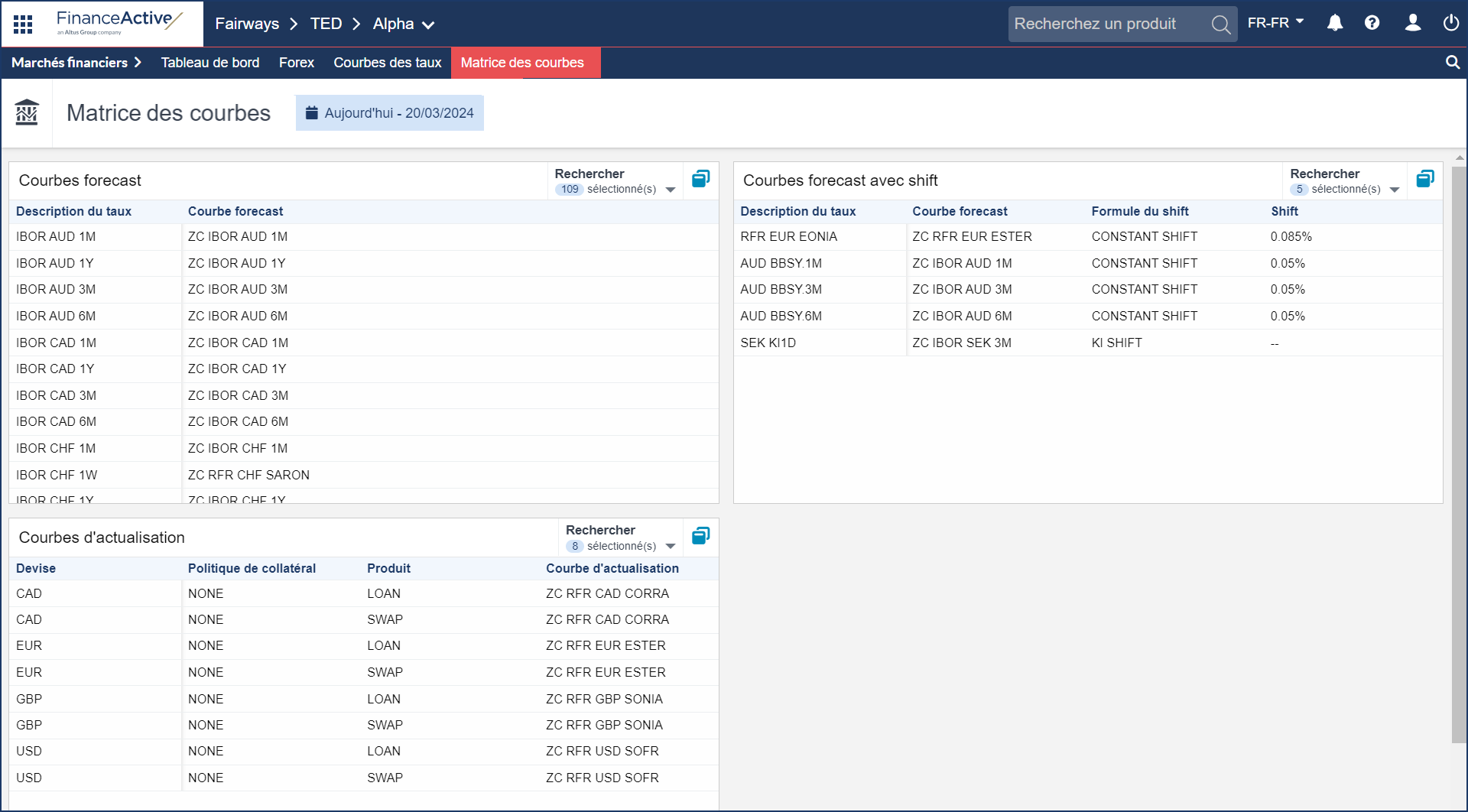Select the IBOR AUD 1M row
Viewport: 1468px width, 812px height.
(x=364, y=237)
